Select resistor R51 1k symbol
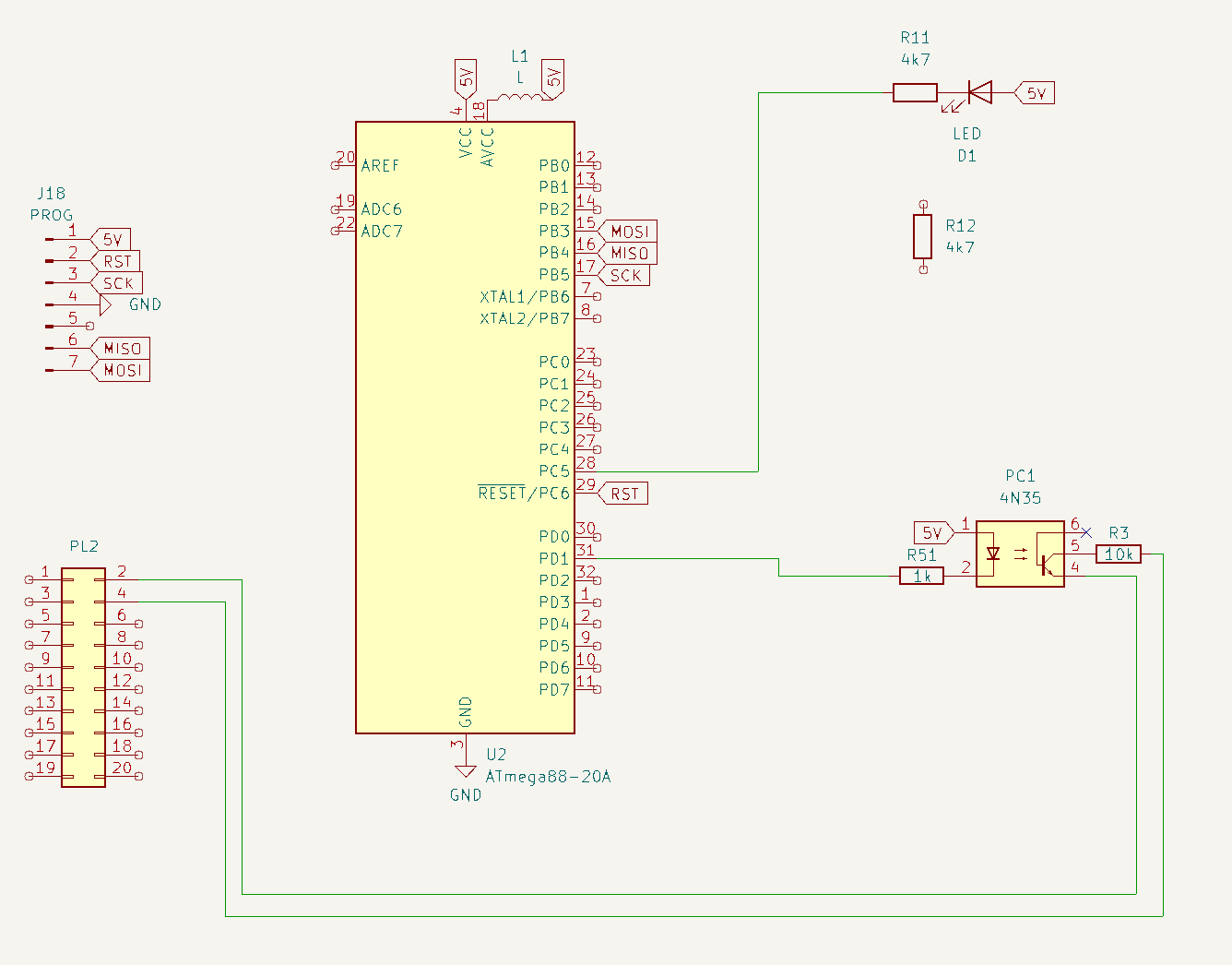Screen dimensions: 1232x965 point(921,576)
